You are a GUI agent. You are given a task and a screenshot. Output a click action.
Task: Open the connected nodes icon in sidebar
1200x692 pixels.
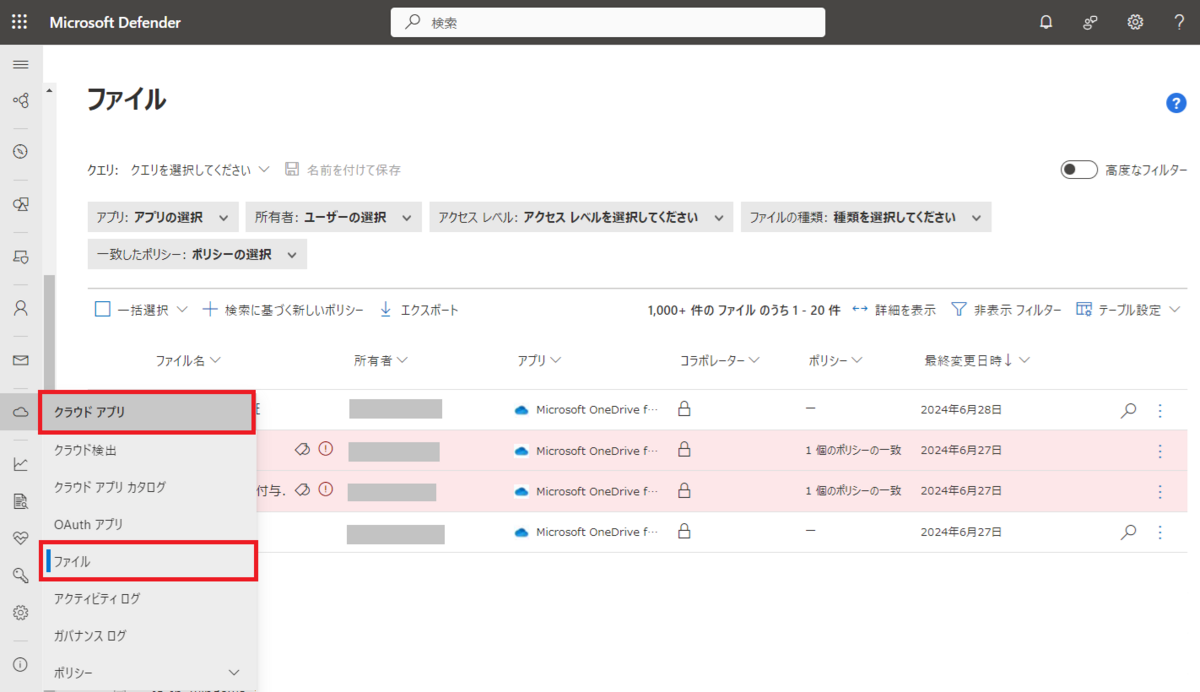coord(20,100)
